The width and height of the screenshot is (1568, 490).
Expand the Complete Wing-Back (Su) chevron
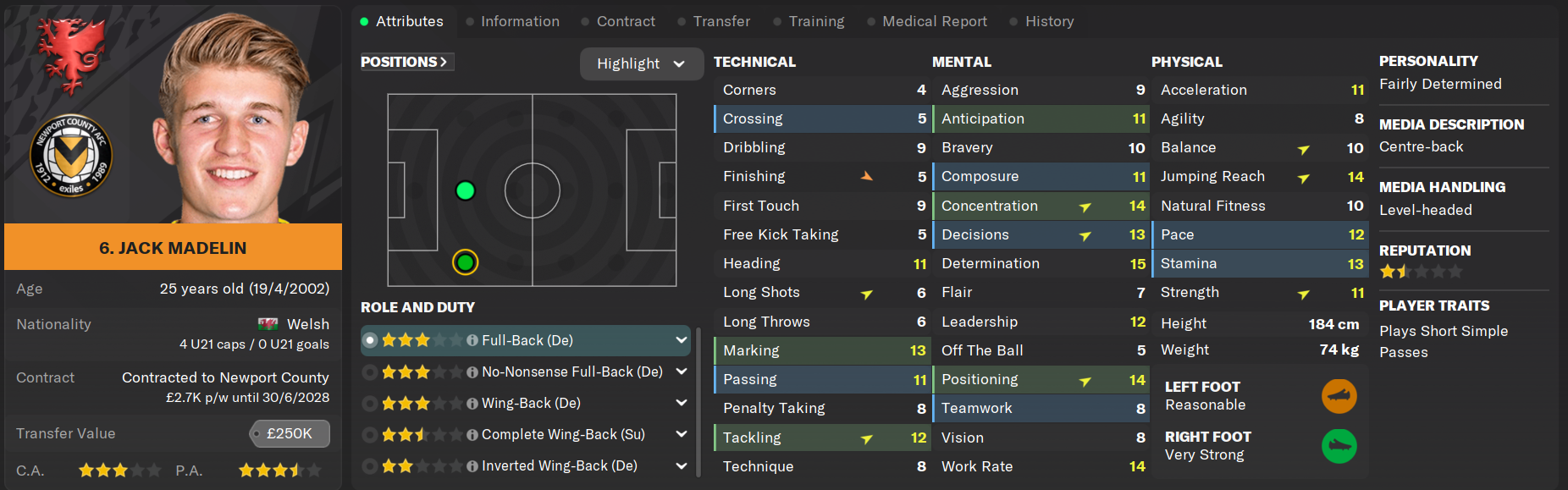click(681, 434)
